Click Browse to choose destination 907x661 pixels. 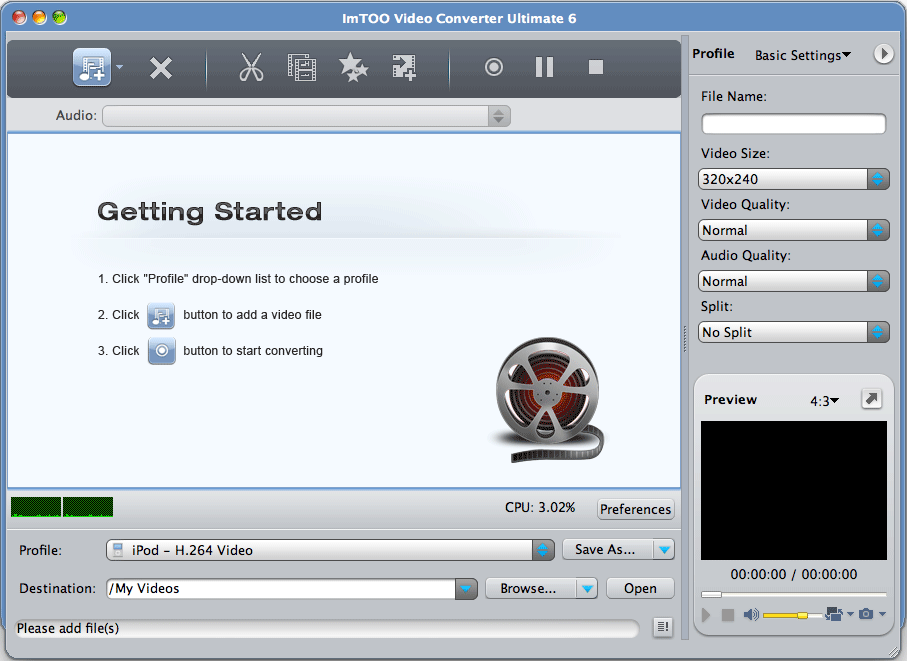pyautogui.click(x=529, y=588)
